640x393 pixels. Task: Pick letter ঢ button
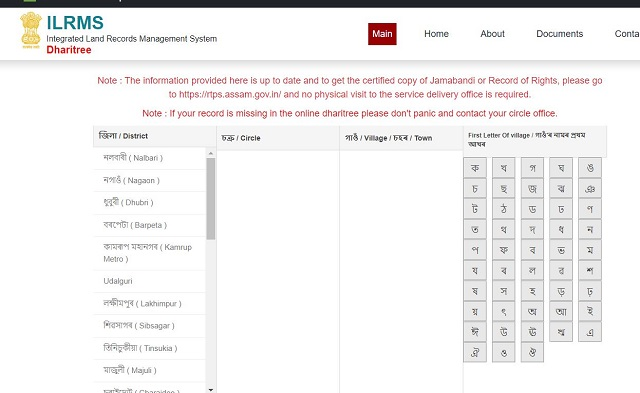561,209
